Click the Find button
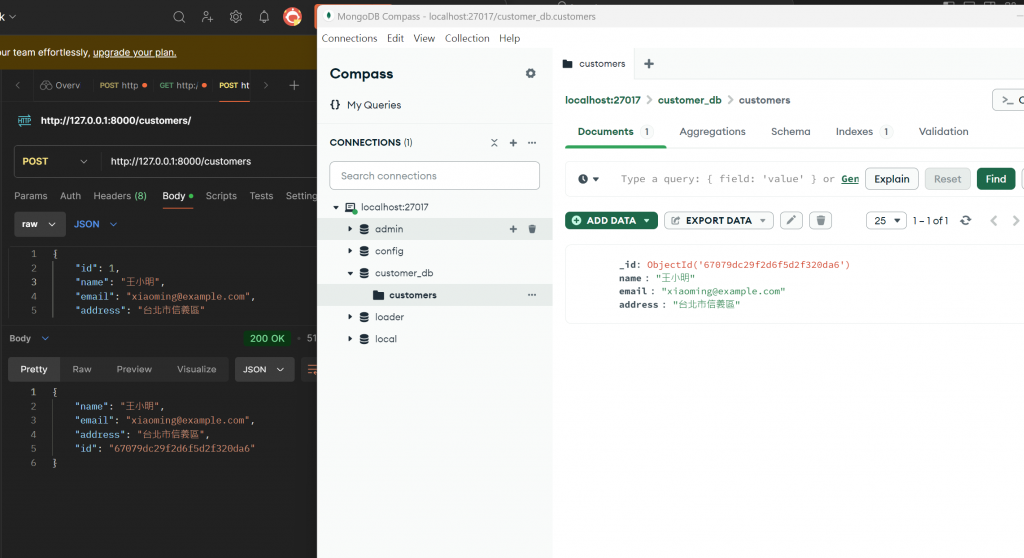 (995, 179)
